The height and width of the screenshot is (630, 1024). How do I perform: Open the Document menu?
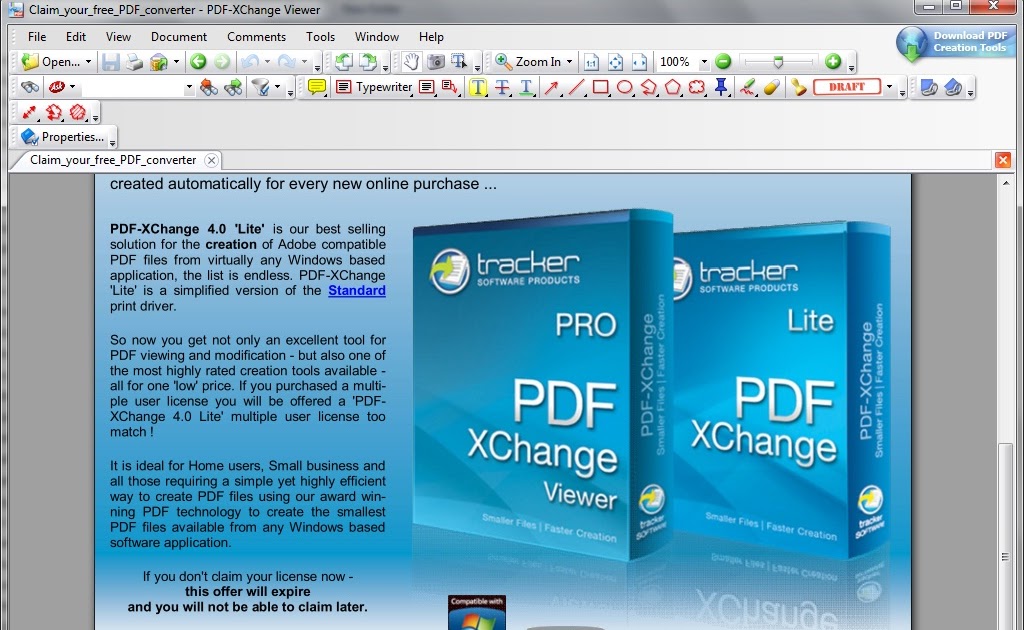178,37
